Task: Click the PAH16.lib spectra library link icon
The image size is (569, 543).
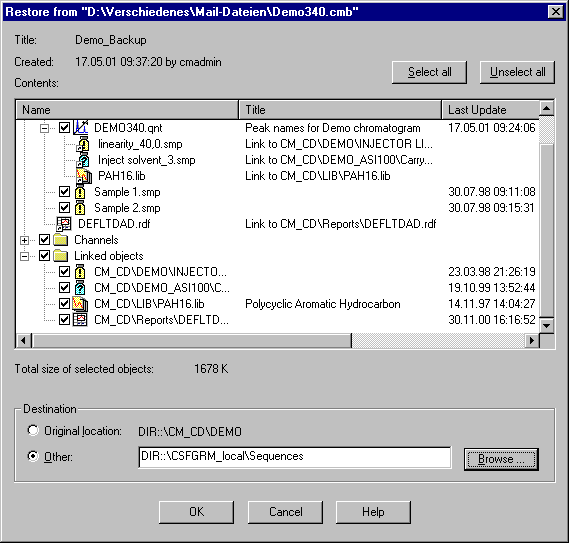Action: (x=83, y=176)
